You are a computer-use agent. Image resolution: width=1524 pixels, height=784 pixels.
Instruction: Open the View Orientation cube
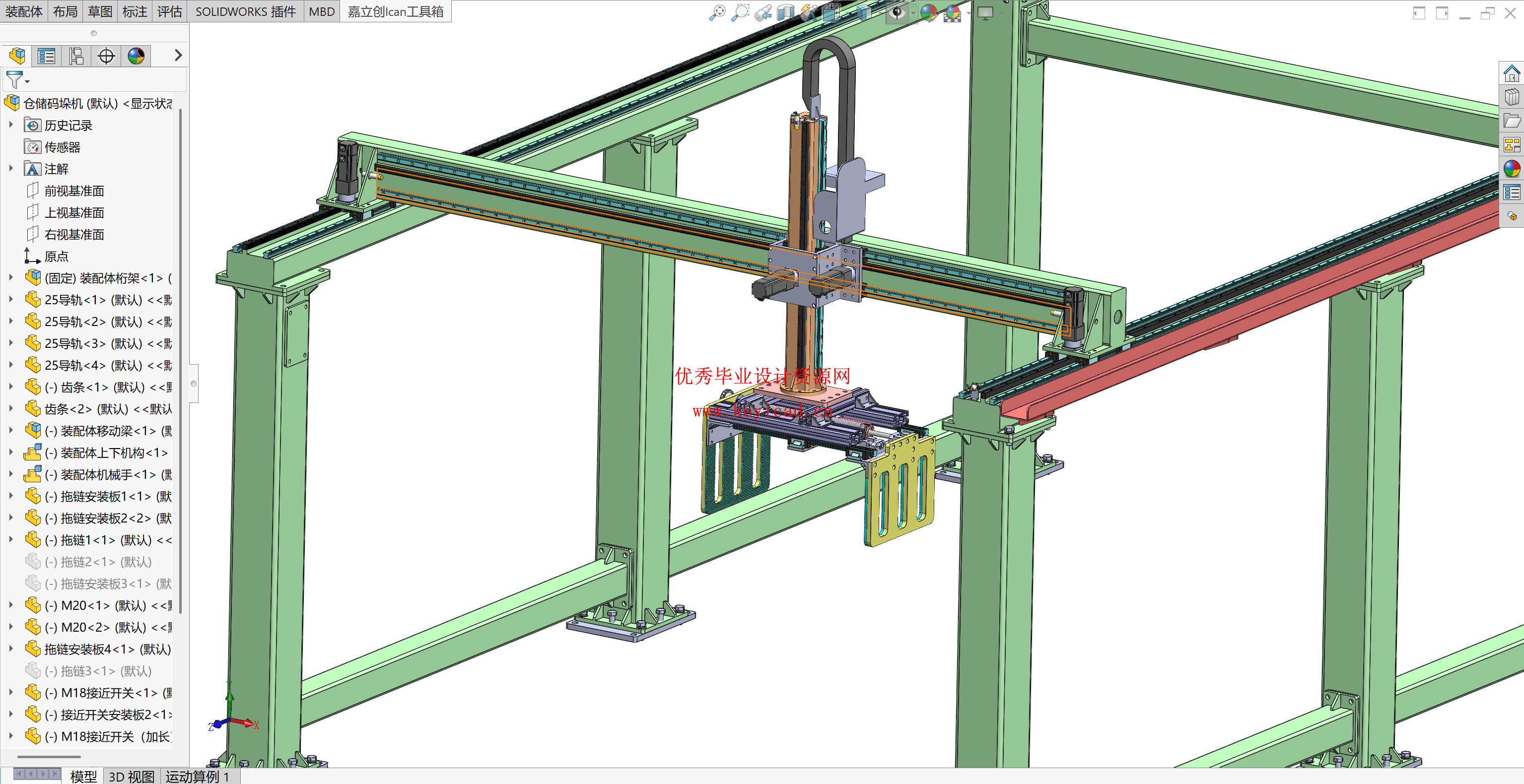click(832, 12)
